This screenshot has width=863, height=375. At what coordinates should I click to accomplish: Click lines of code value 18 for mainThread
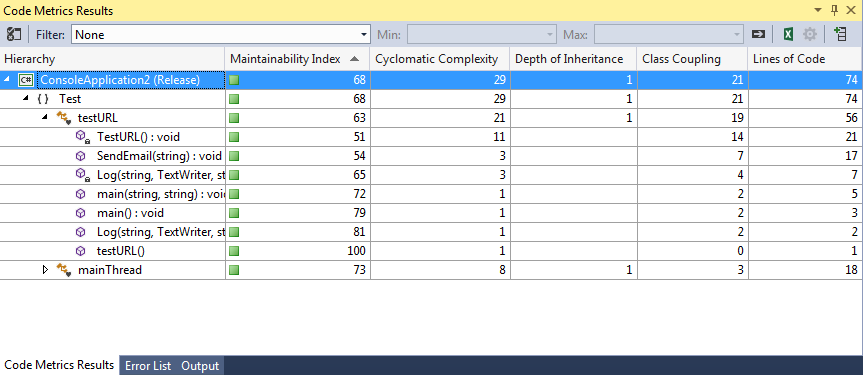852,270
